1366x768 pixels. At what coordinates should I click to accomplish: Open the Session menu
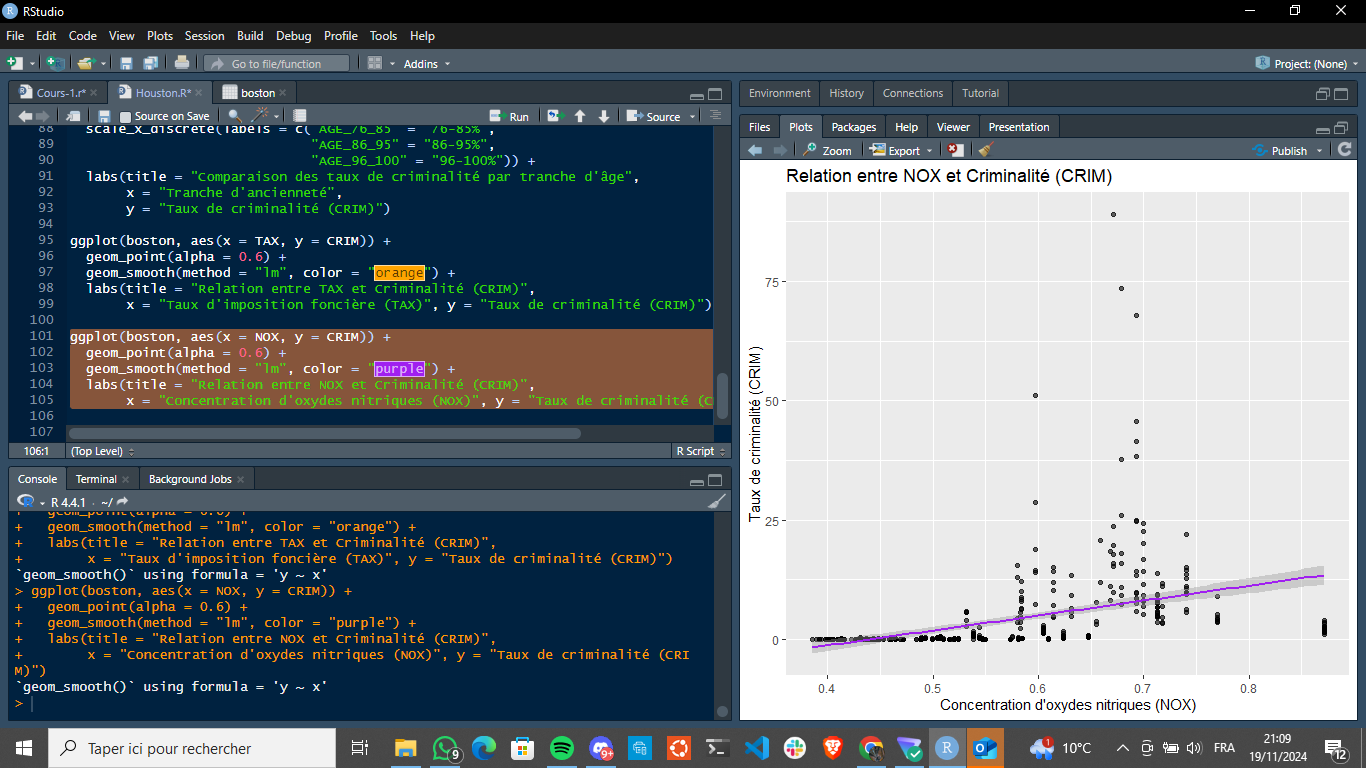[204, 35]
